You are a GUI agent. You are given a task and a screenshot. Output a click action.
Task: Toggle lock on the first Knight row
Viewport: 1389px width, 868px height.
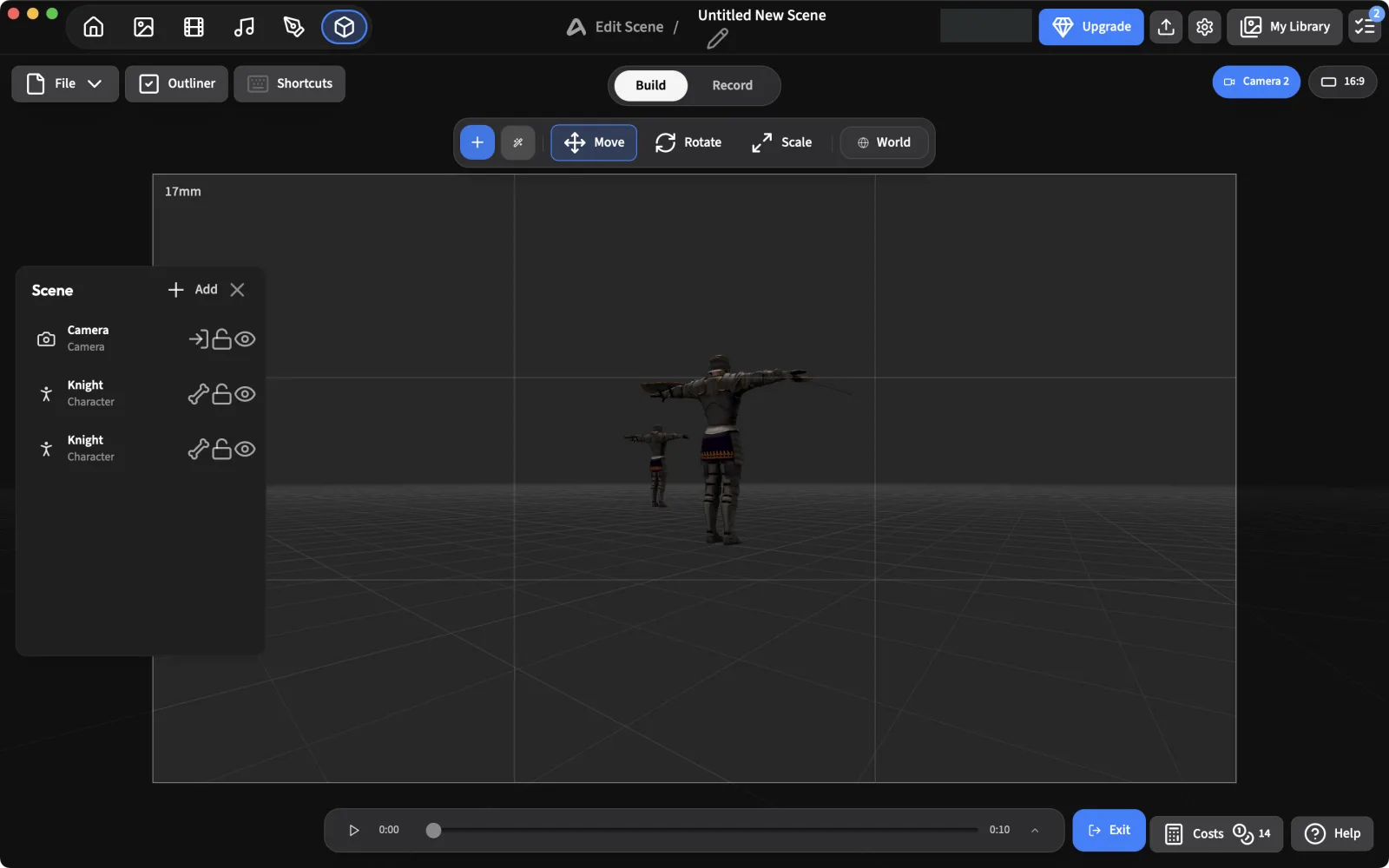[222, 394]
